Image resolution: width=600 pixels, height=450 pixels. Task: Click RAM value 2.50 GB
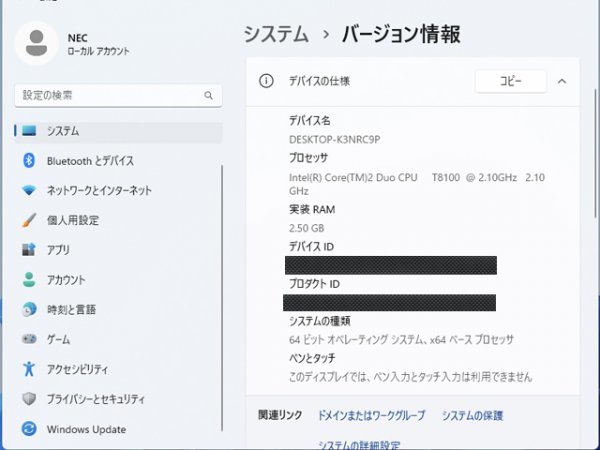(307, 228)
